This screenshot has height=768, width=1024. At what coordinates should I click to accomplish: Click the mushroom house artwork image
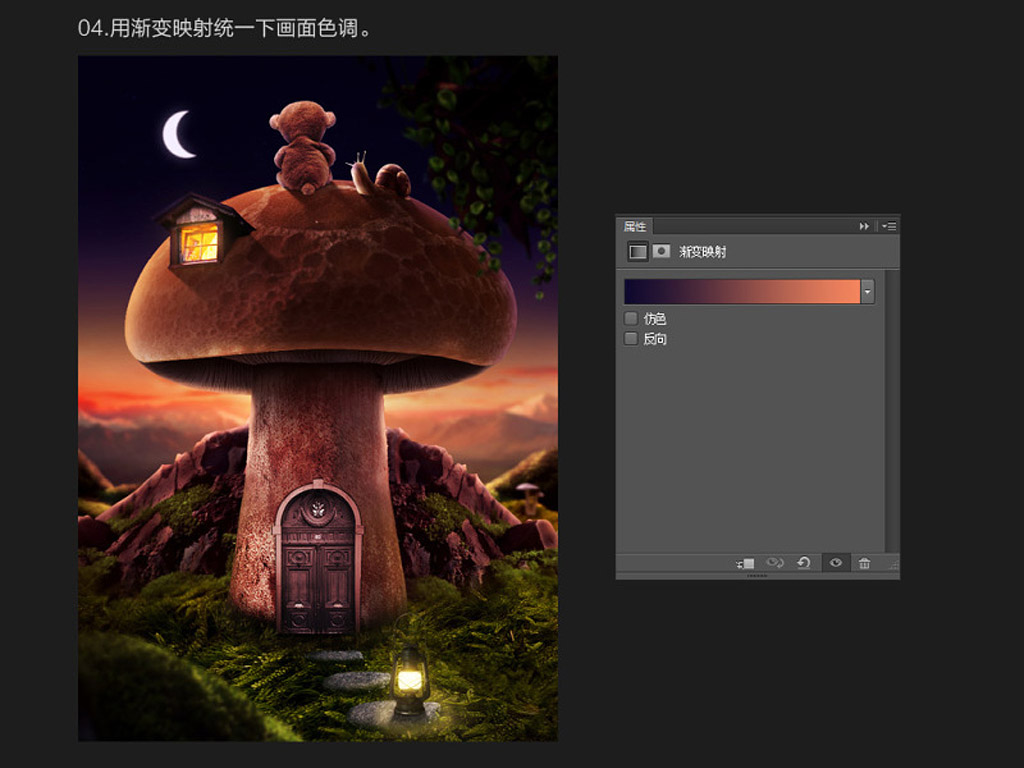[317, 398]
